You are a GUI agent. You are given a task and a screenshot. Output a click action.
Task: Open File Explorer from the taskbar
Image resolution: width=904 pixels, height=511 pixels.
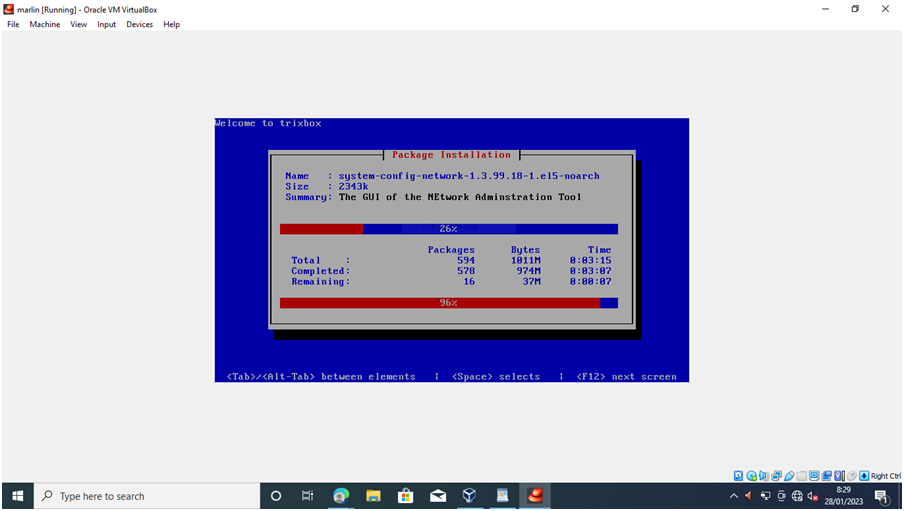[x=373, y=496]
